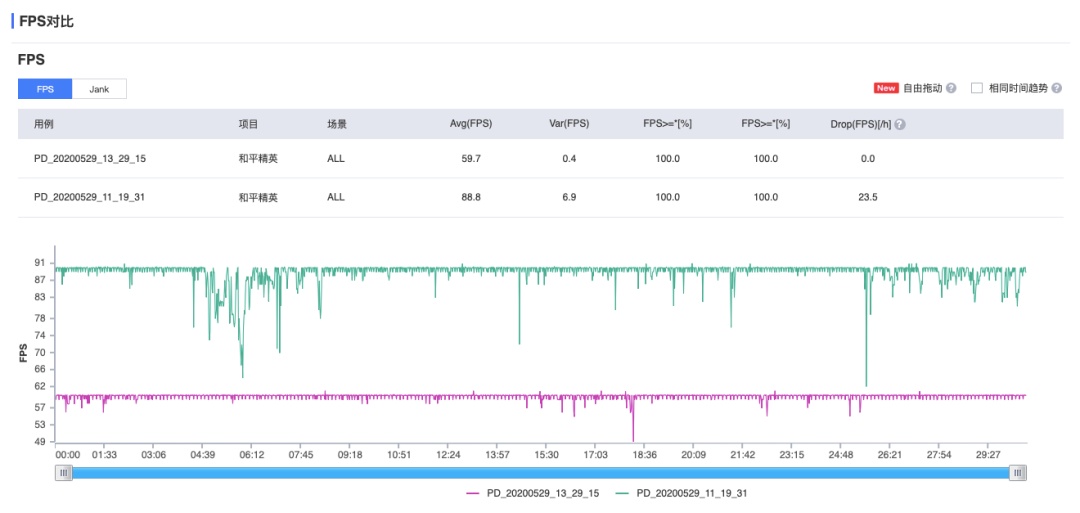Viewport: 1080px width, 513px height.
Task: Click the Avg(FPS) column header
Action: (x=471, y=125)
